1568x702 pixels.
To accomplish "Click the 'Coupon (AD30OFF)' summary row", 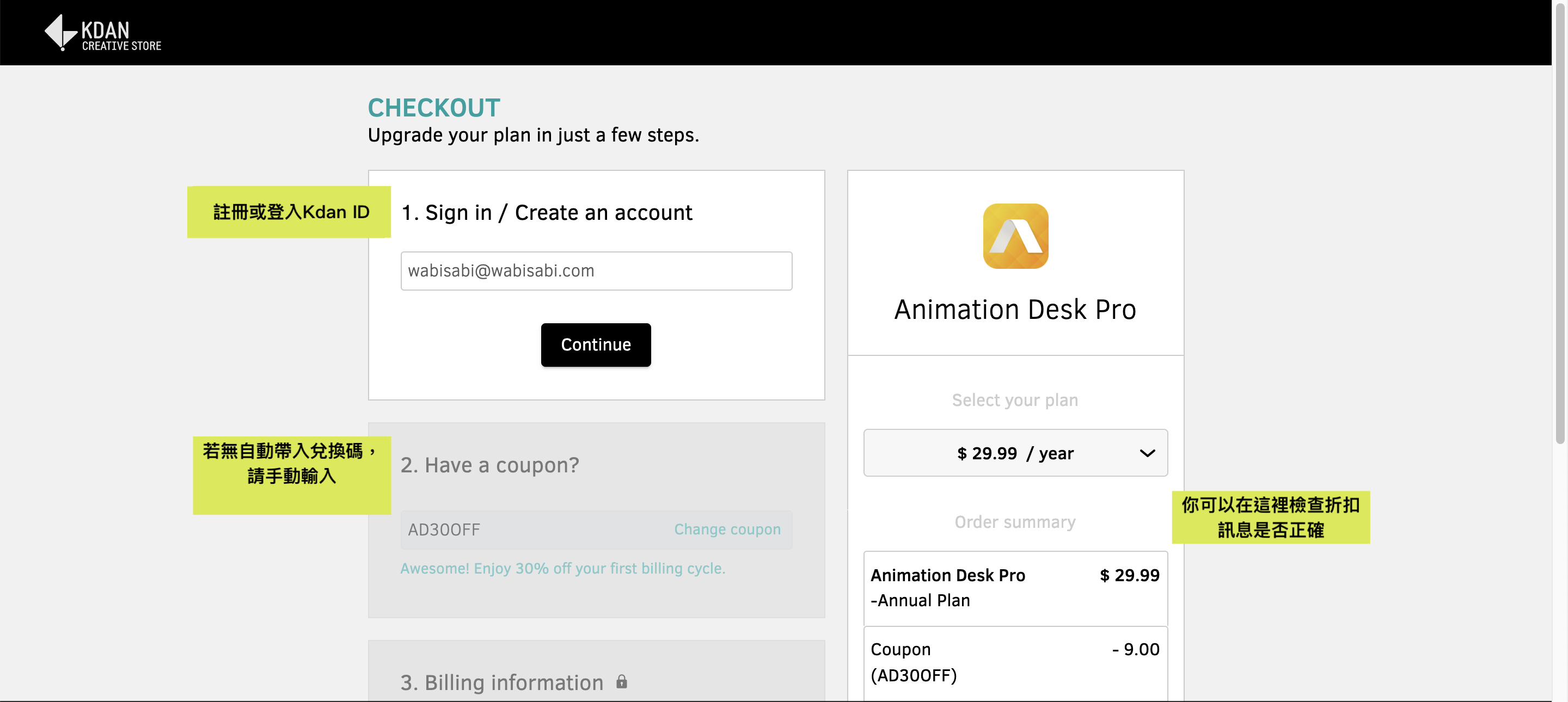I will pos(1015,662).
